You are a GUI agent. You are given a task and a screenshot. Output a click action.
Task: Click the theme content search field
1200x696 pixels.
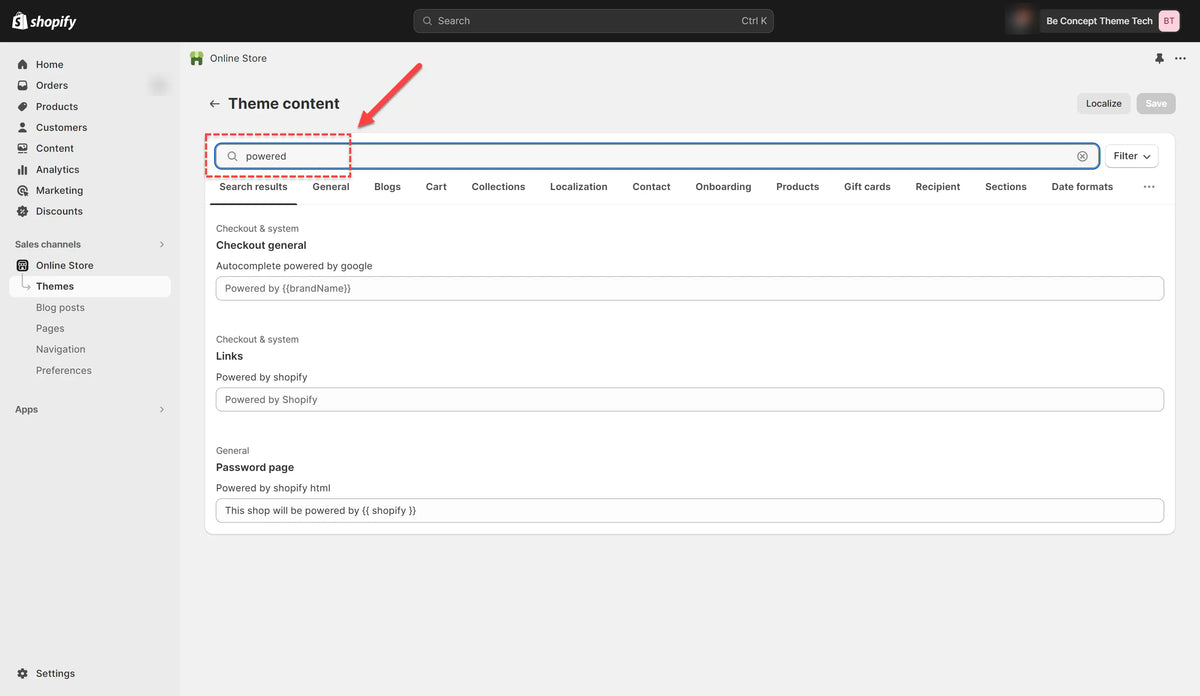(657, 156)
